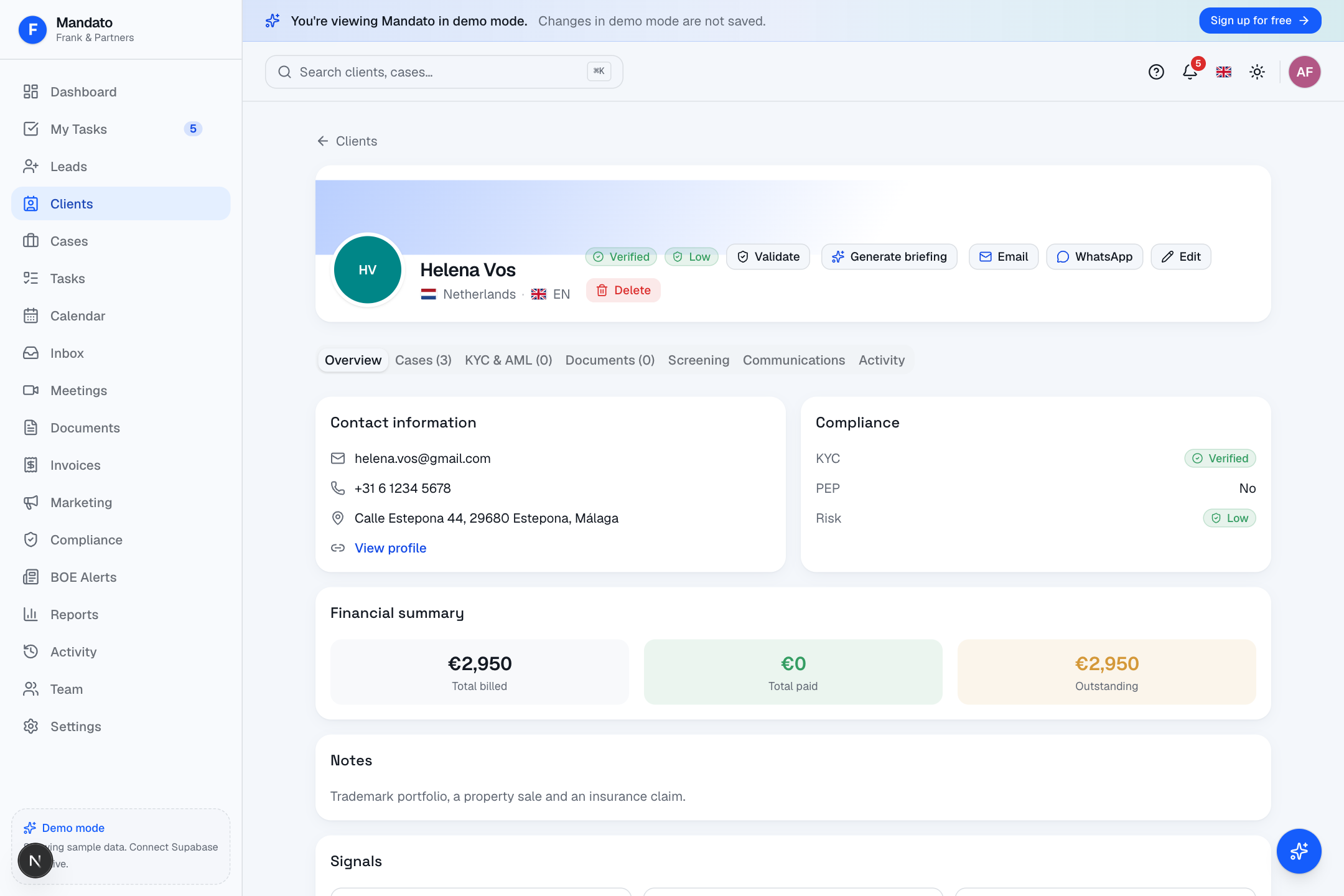1344x896 pixels.
Task: Open My Tasks checklist icon
Action: (30, 129)
